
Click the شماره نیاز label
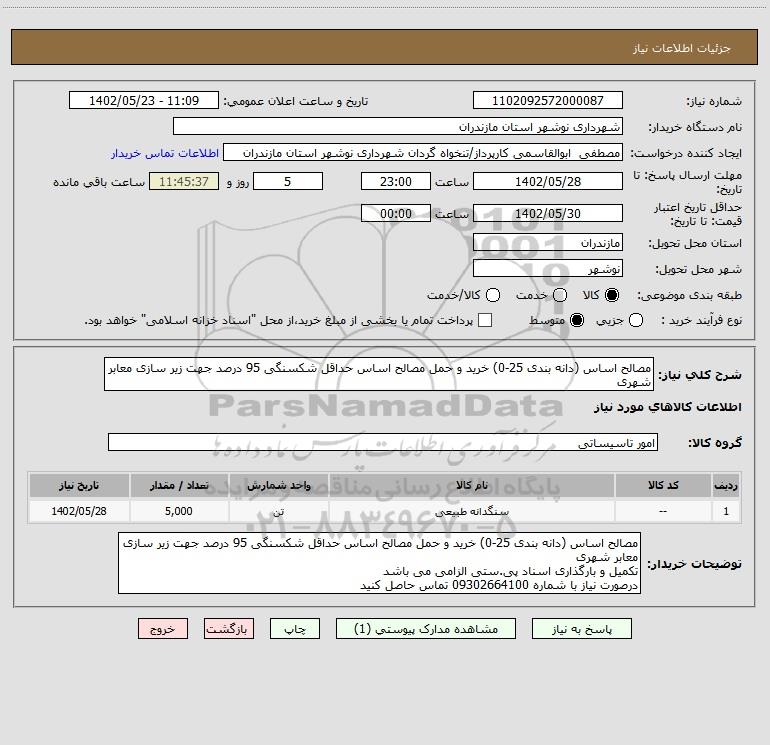coord(714,101)
